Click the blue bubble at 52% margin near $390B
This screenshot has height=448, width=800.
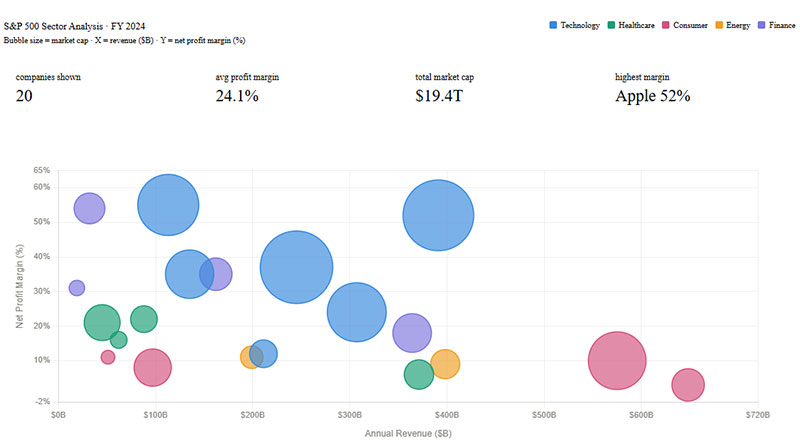point(438,215)
